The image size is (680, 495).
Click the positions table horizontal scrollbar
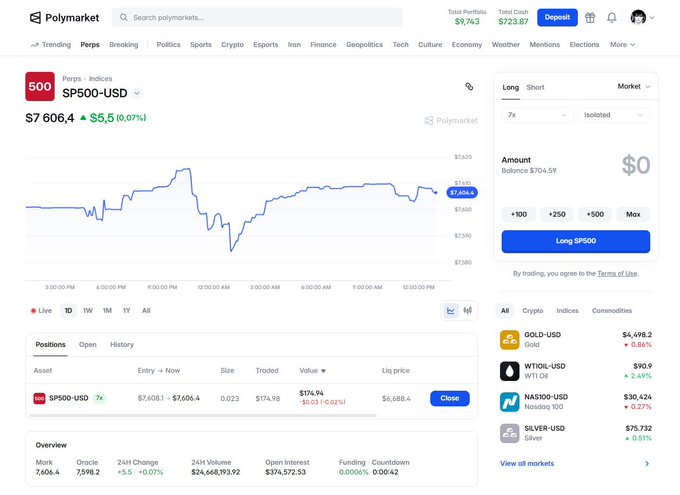pos(203,416)
